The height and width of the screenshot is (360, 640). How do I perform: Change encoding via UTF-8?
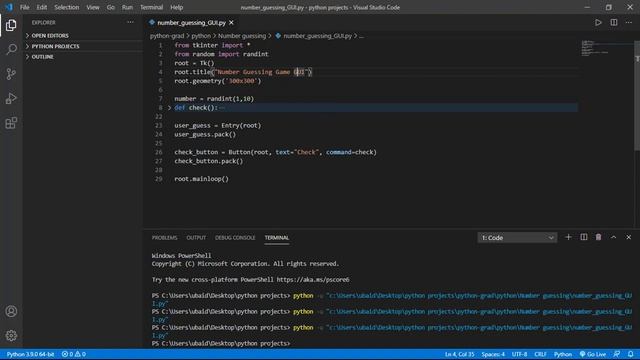coord(519,354)
